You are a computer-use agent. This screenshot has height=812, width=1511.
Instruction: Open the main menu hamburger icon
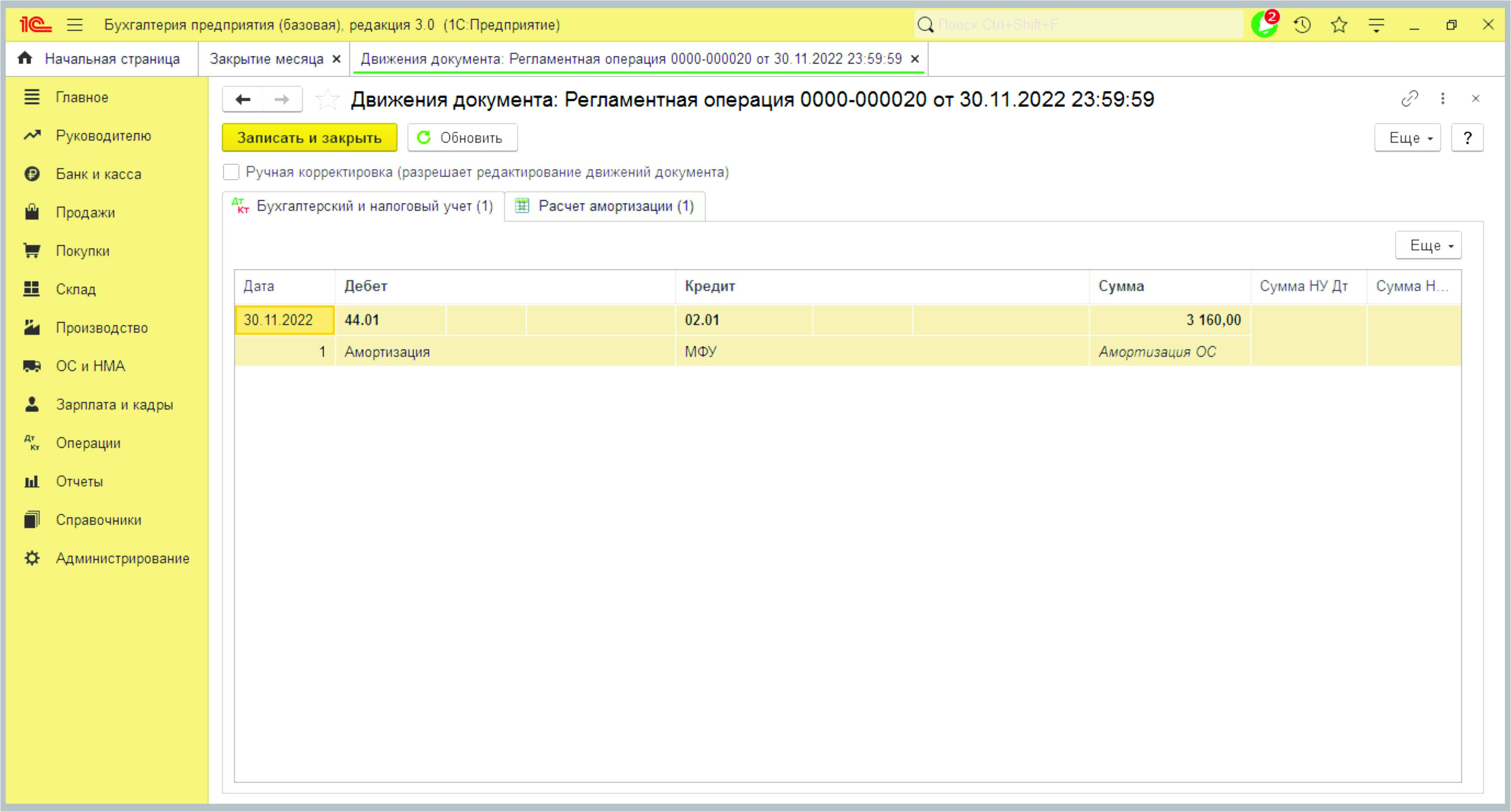tap(74, 25)
